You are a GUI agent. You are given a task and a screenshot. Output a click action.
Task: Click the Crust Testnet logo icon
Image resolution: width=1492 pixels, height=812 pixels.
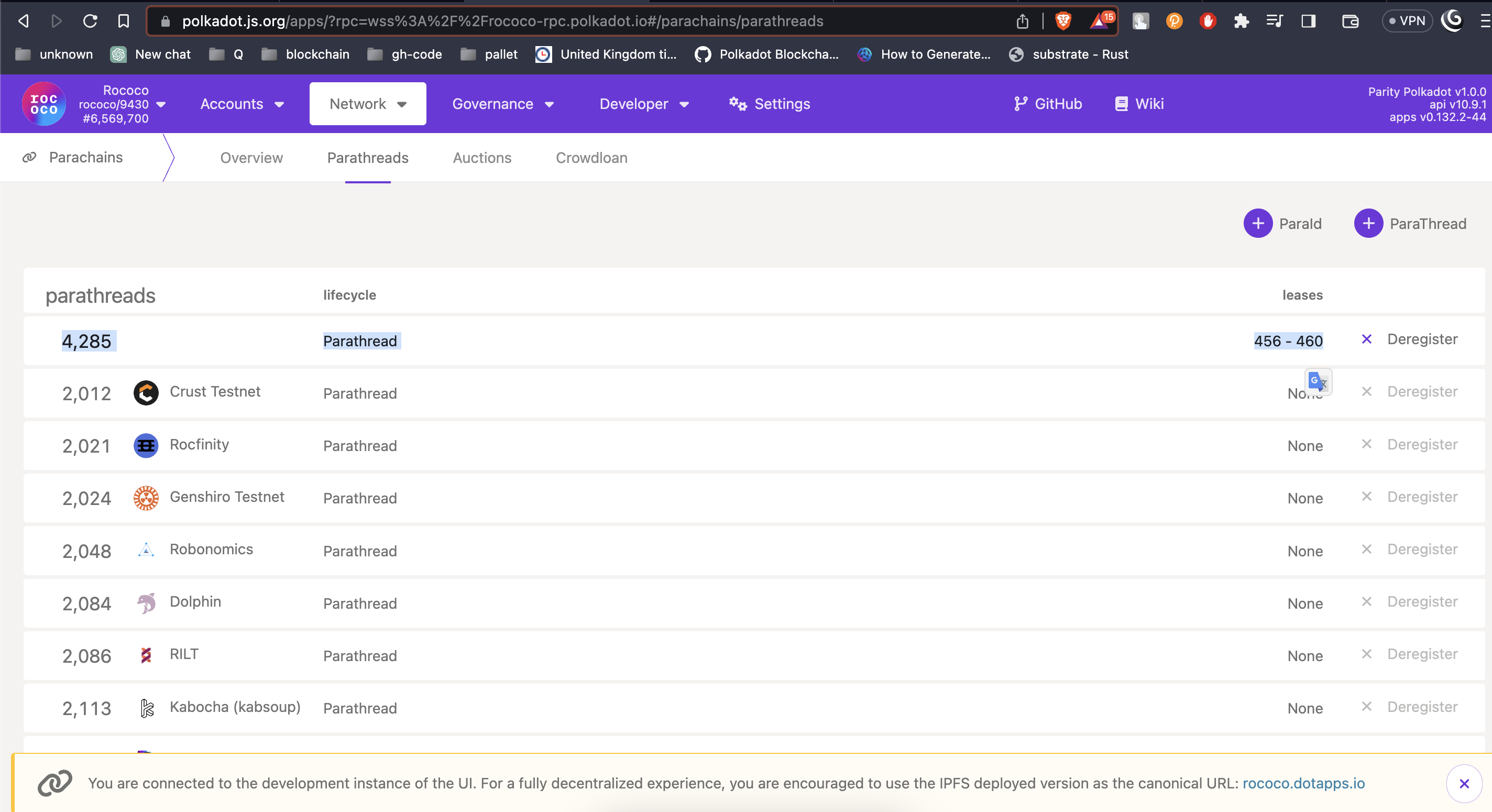146,393
